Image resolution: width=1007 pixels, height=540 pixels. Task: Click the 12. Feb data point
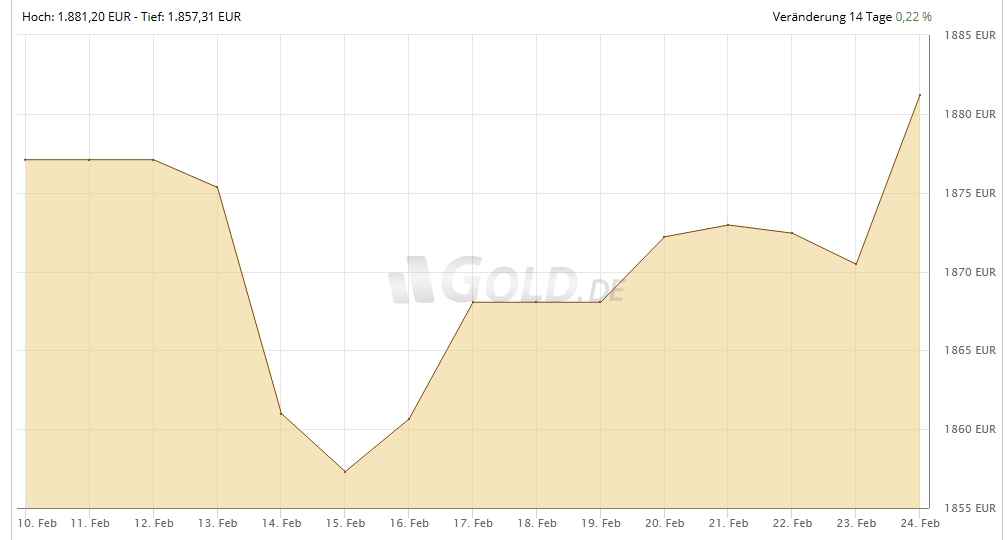153,160
